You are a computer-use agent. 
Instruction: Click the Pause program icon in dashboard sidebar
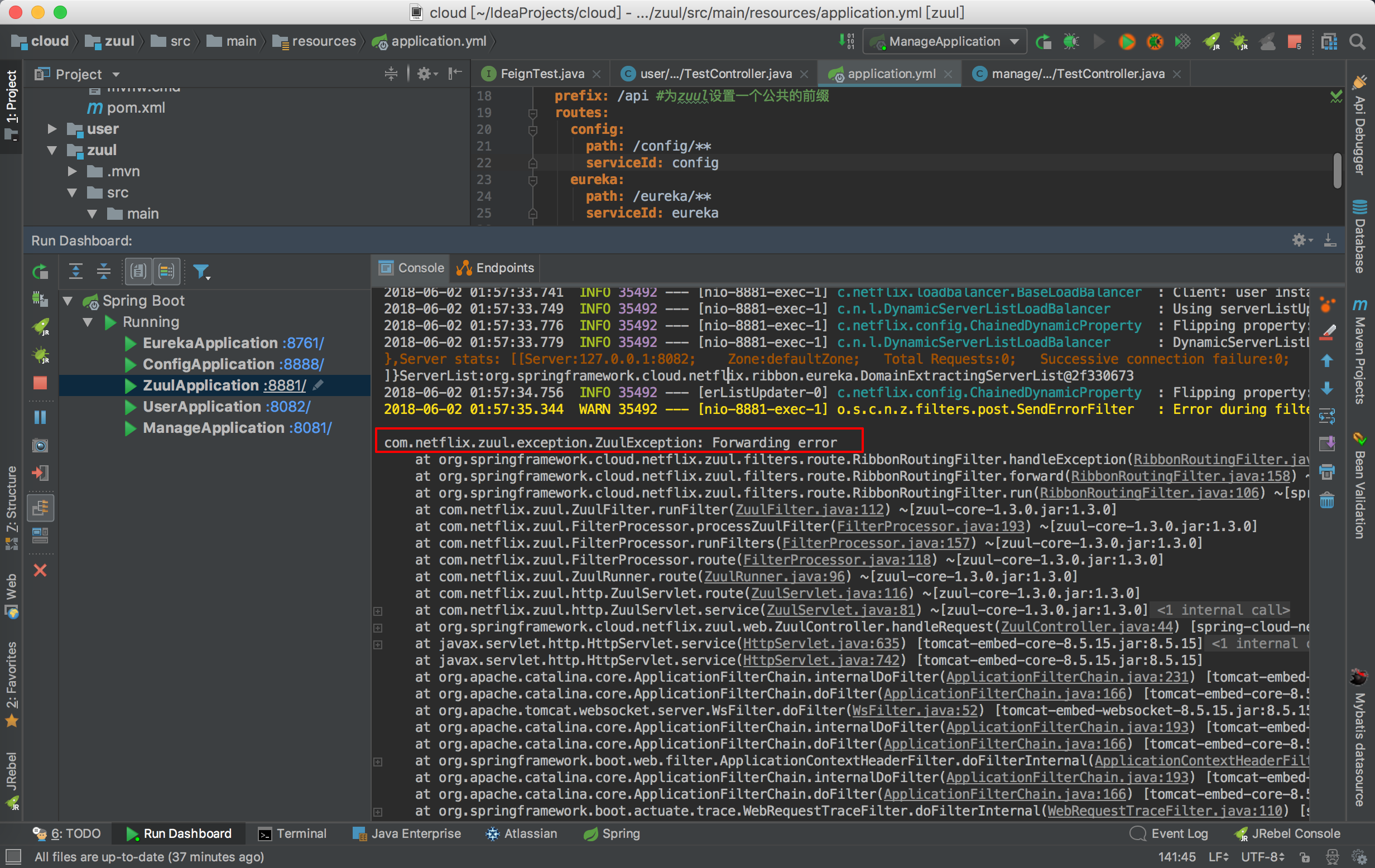point(40,418)
